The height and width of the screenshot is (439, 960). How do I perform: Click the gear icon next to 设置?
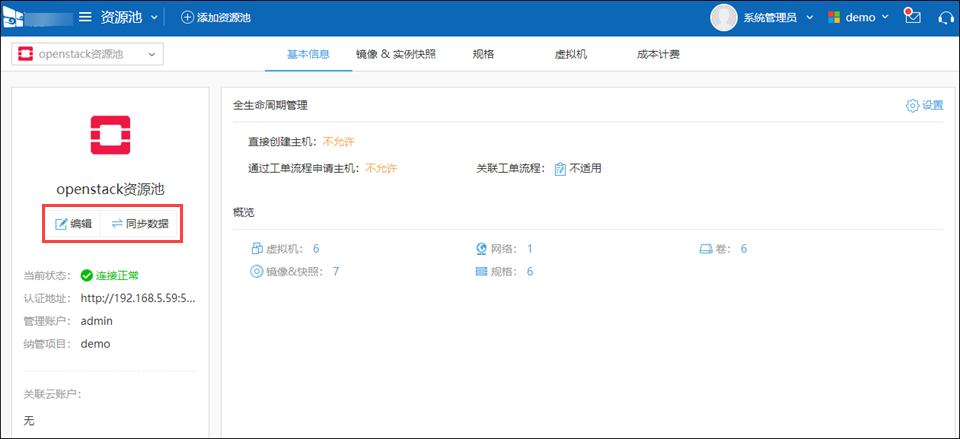(x=912, y=105)
